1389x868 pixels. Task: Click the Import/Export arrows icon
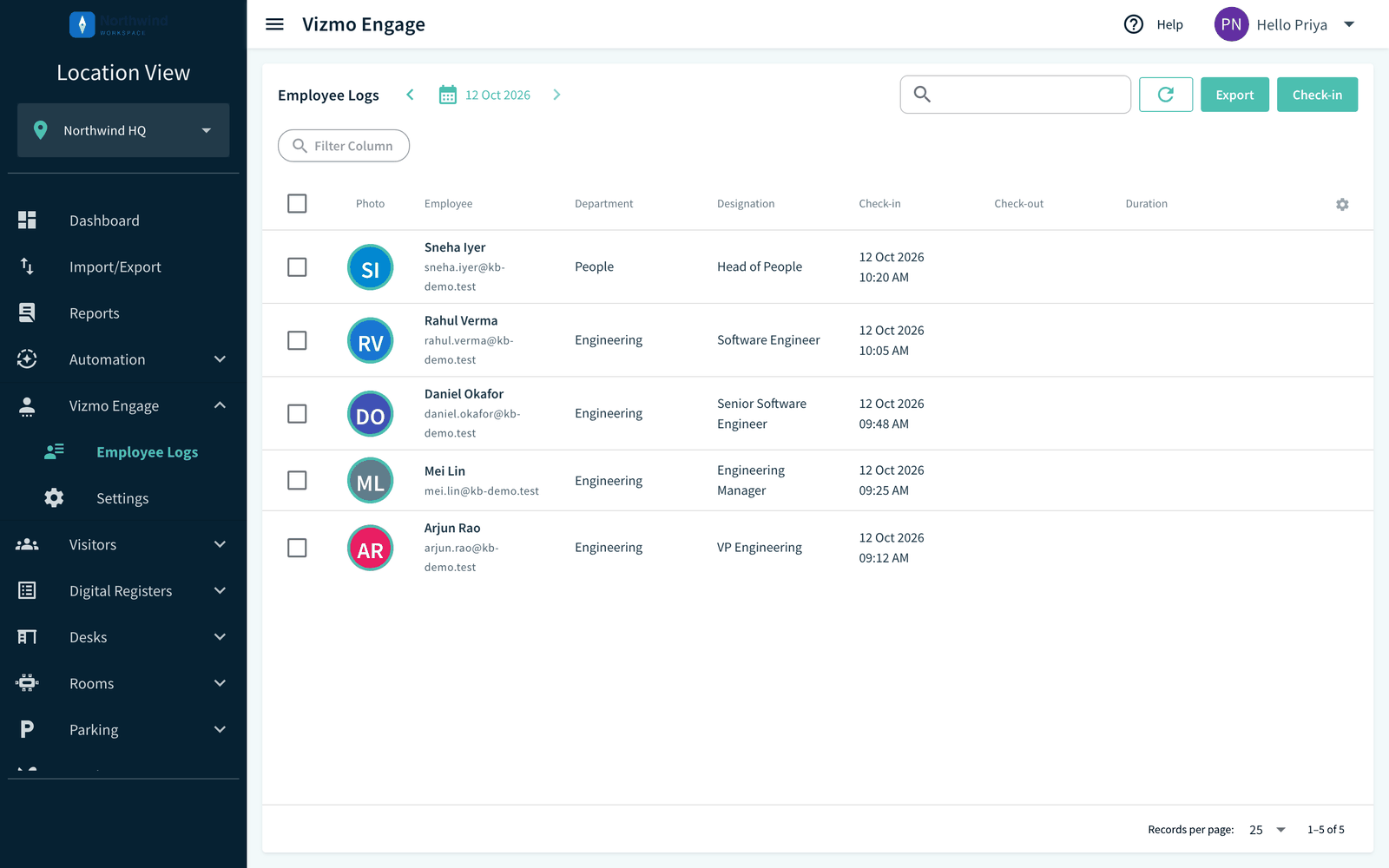(x=27, y=266)
